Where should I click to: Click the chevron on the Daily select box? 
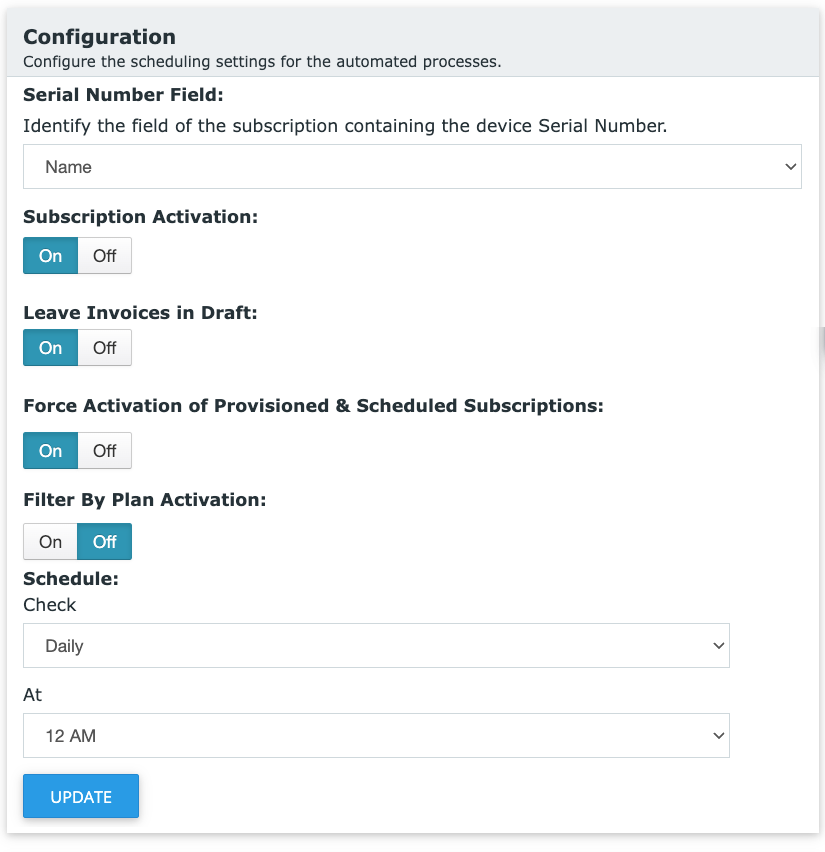click(718, 646)
